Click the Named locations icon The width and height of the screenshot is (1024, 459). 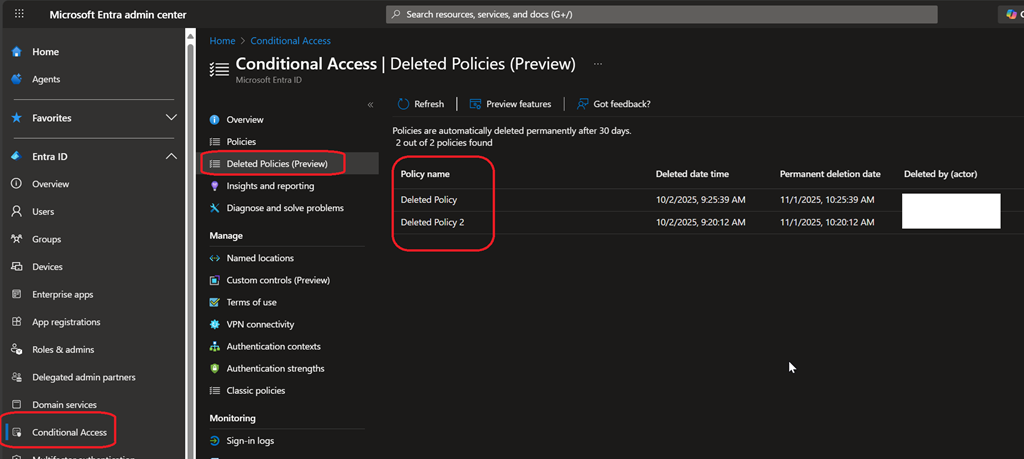pos(215,258)
